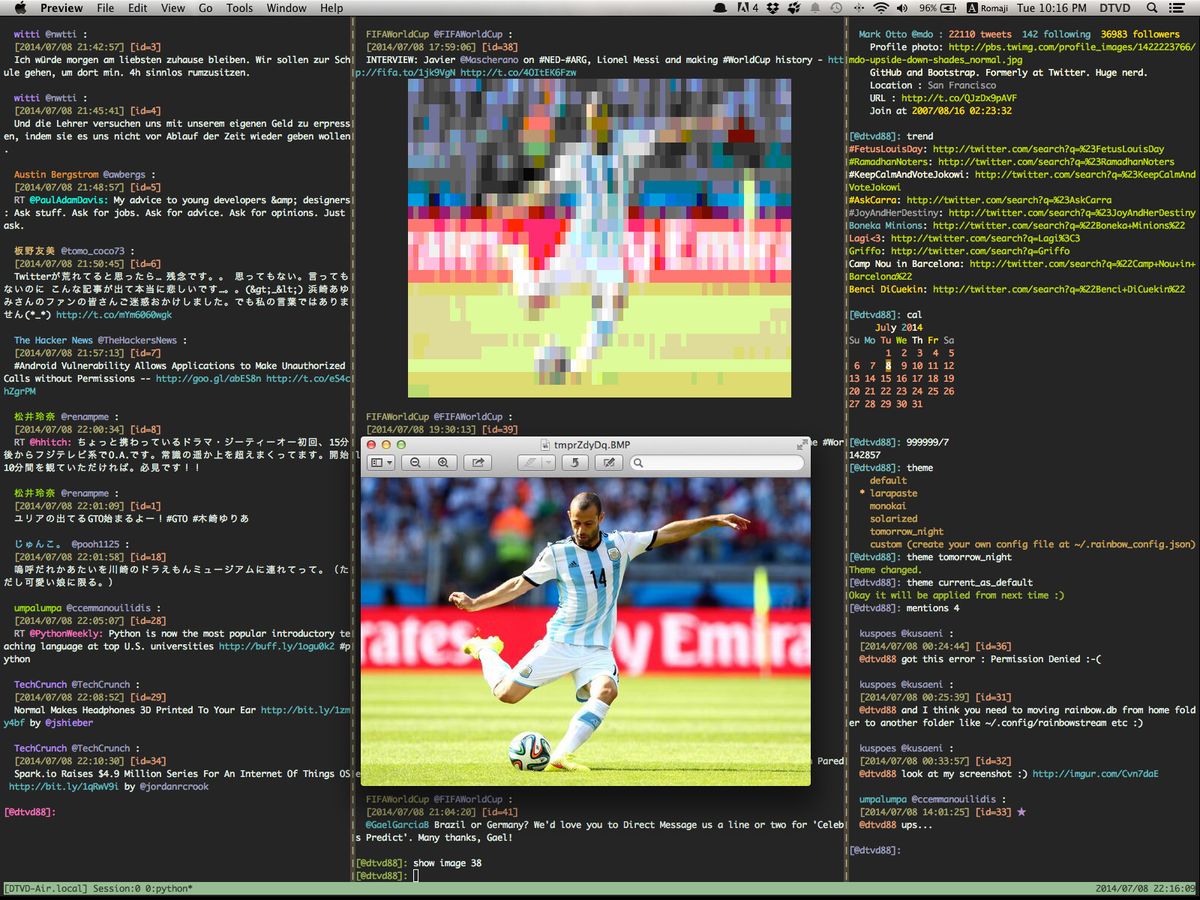
Task: Click the zoom out magnifier button
Action: [415, 463]
